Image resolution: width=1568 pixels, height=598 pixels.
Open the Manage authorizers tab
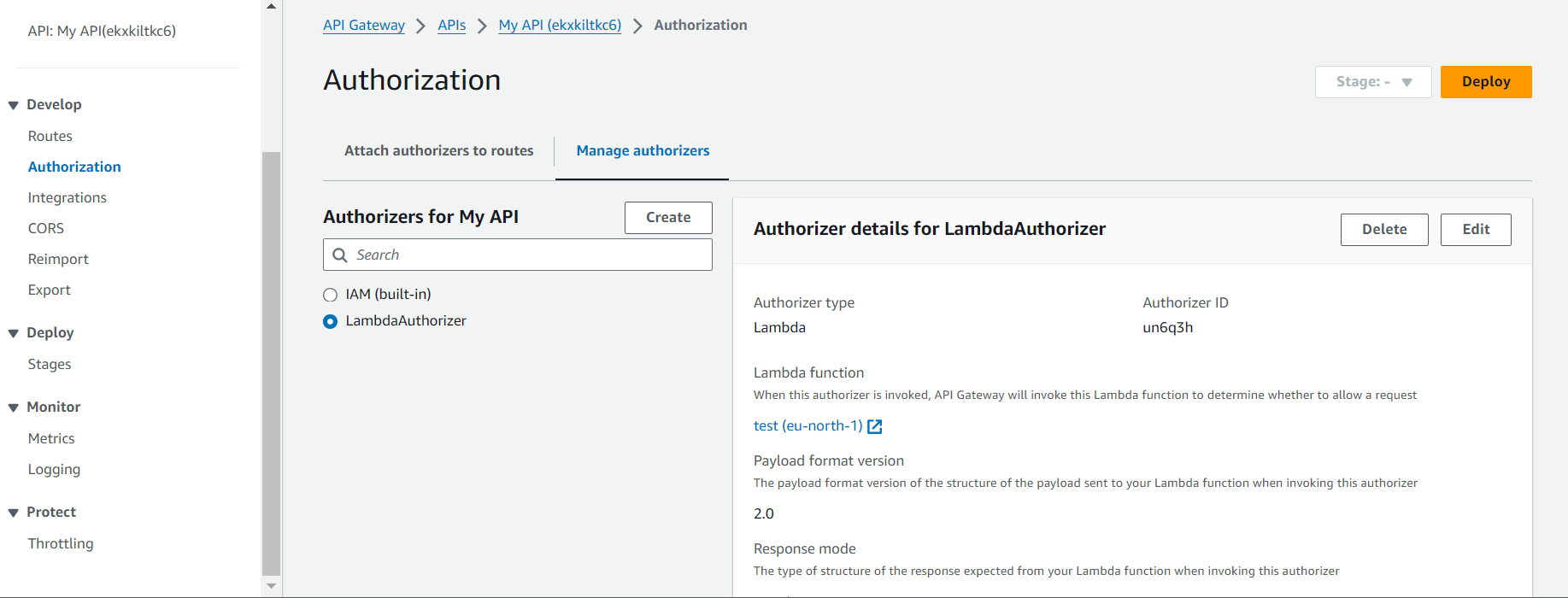[643, 151]
